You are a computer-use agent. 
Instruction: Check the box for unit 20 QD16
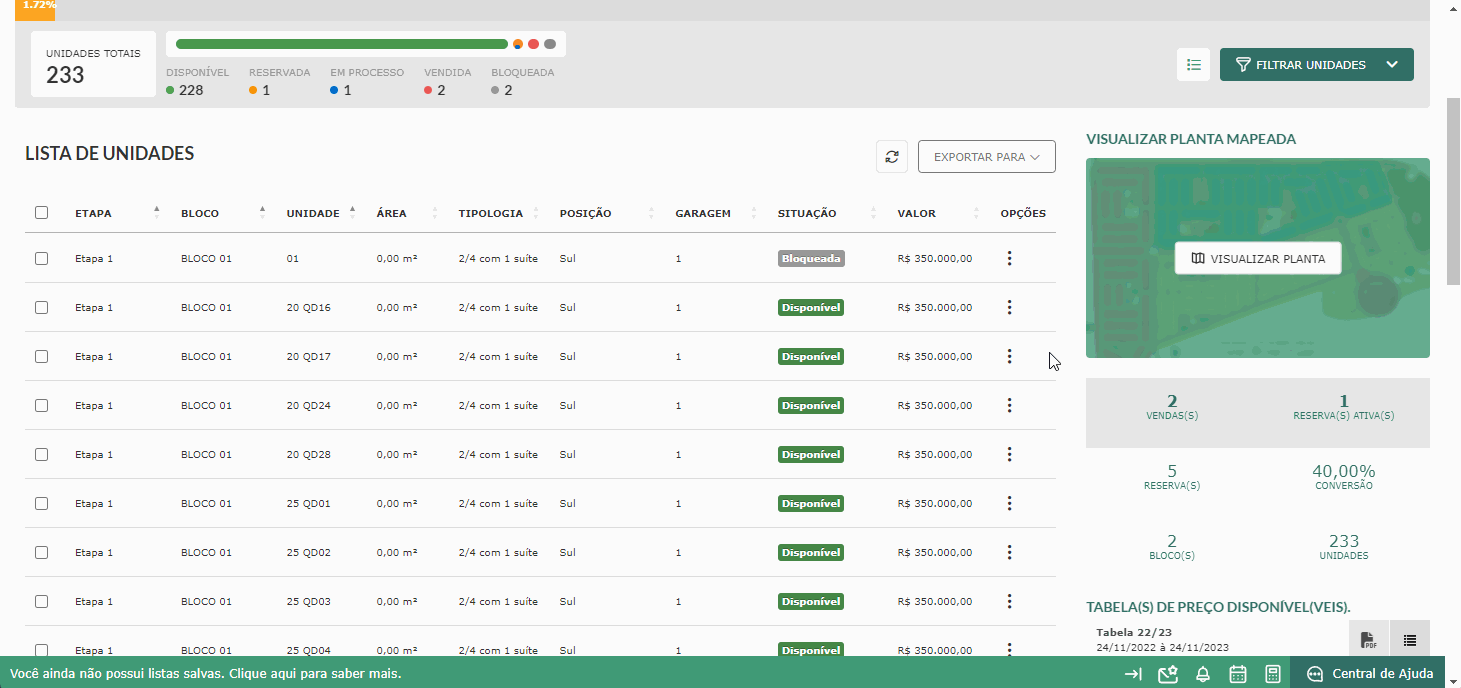click(x=41, y=307)
